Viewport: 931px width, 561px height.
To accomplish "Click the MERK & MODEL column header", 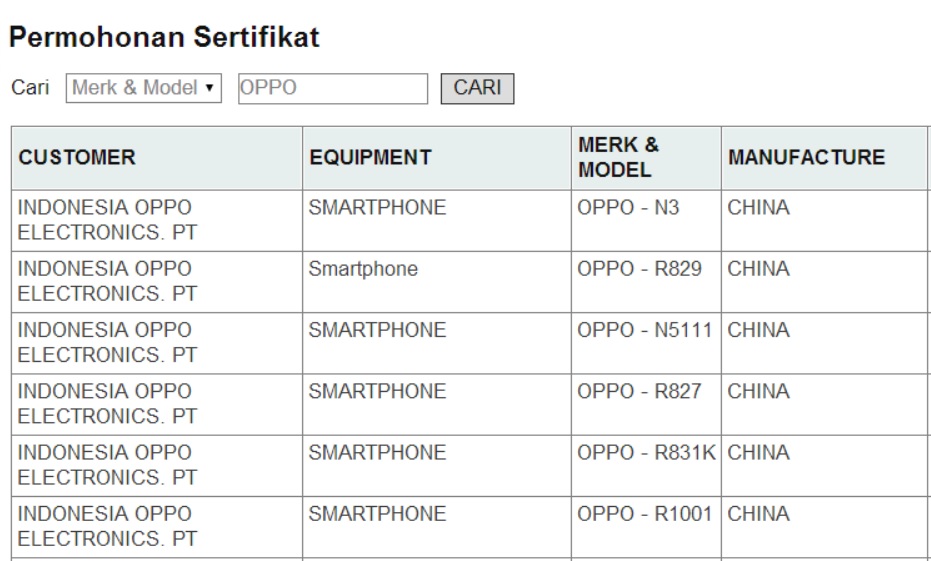I will click(x=647, y=158).
